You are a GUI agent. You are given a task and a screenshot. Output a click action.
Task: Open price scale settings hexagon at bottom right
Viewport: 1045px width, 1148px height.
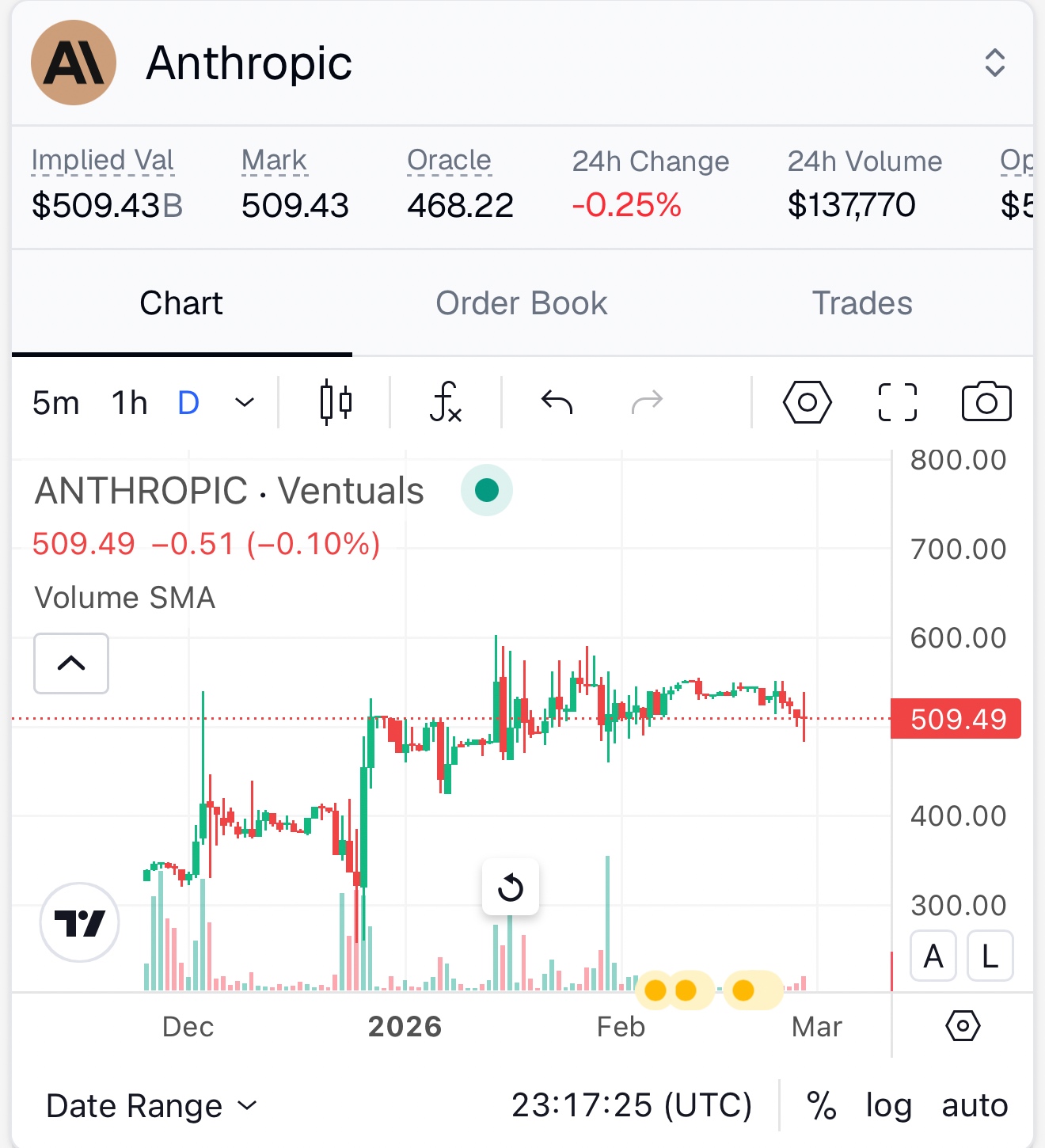click(963, 1026)
